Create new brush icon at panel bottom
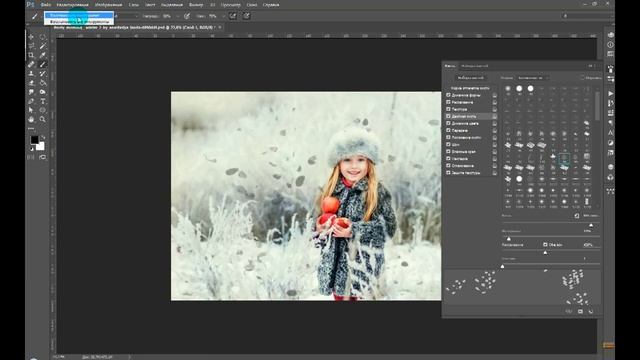 (x=580, y=311)
